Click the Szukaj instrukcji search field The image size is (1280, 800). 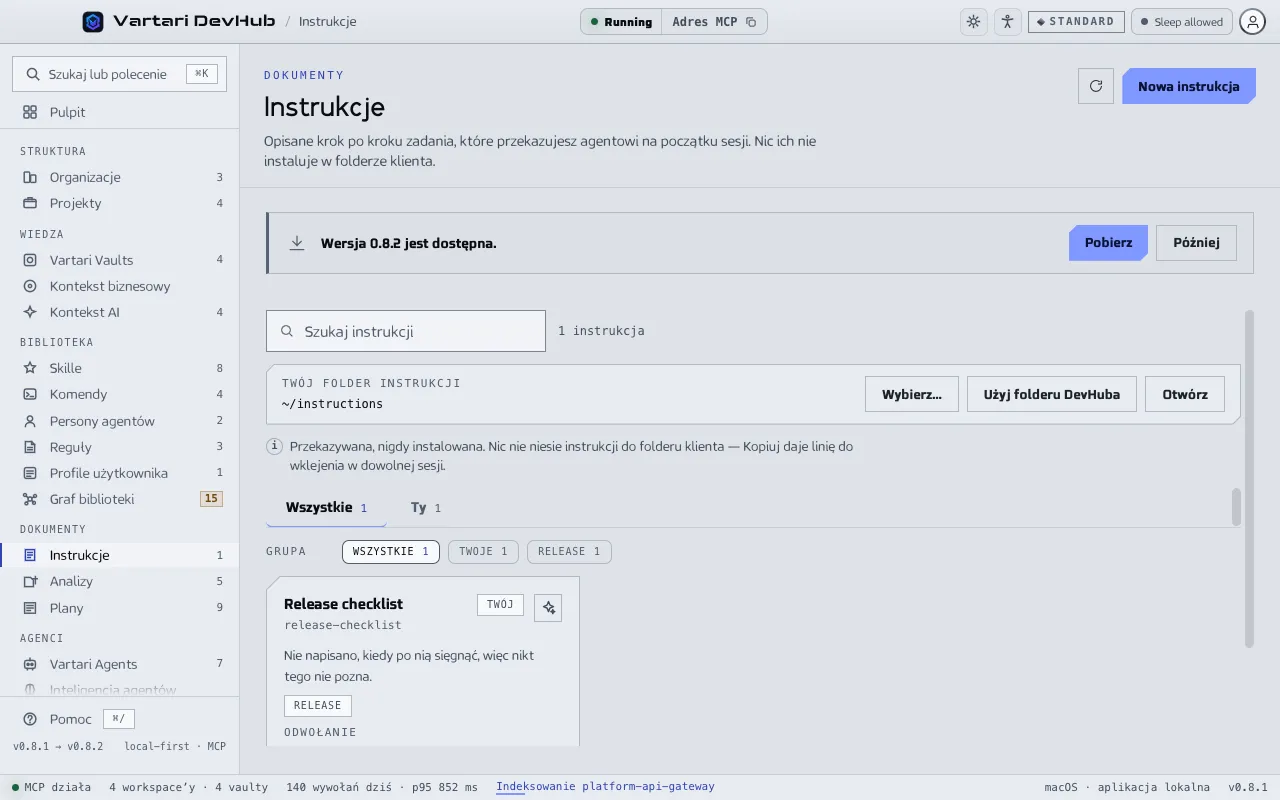coord(406,331)
